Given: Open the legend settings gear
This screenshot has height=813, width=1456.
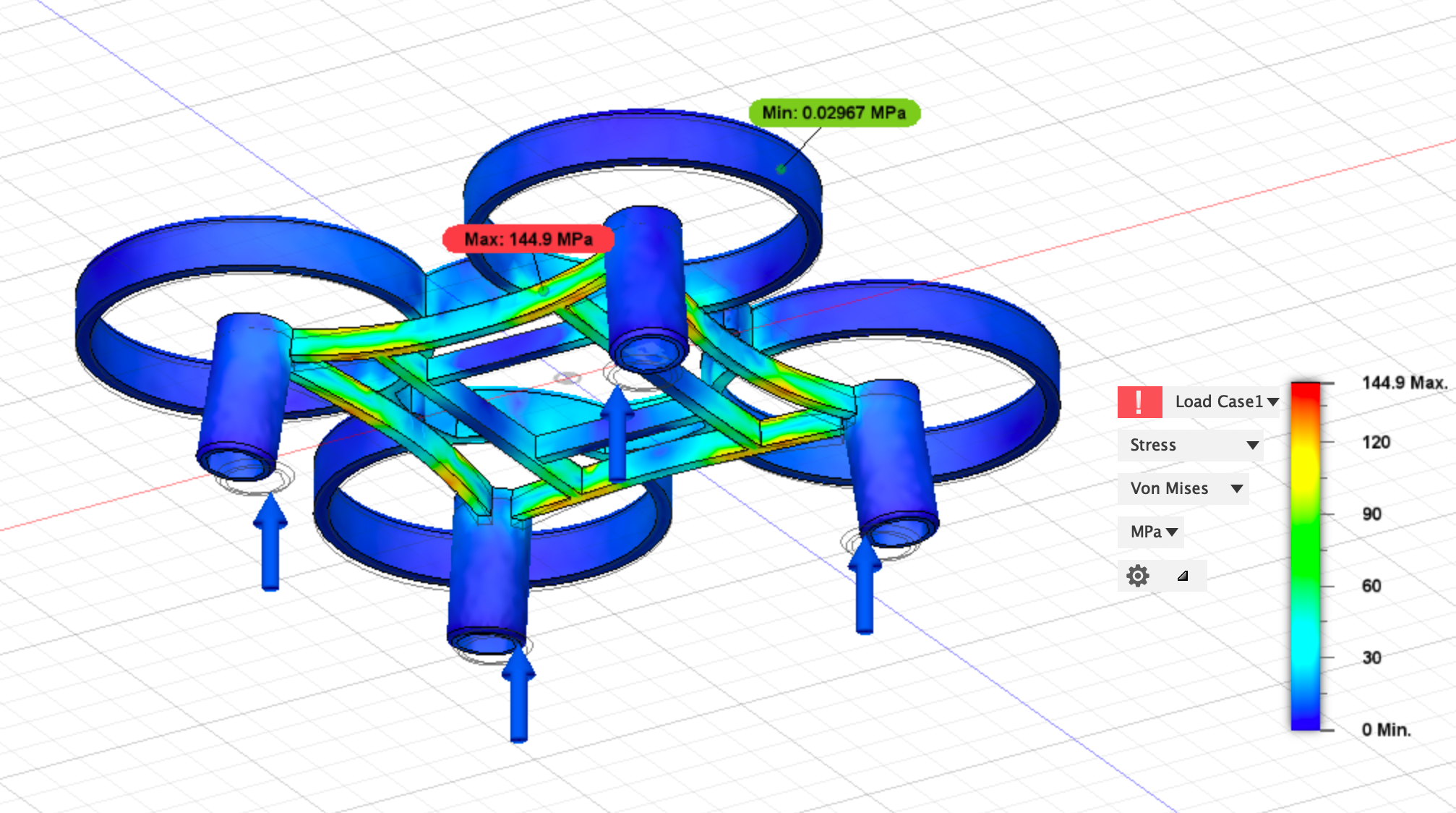Looking at the screenshot, I should click(1139, 575).
